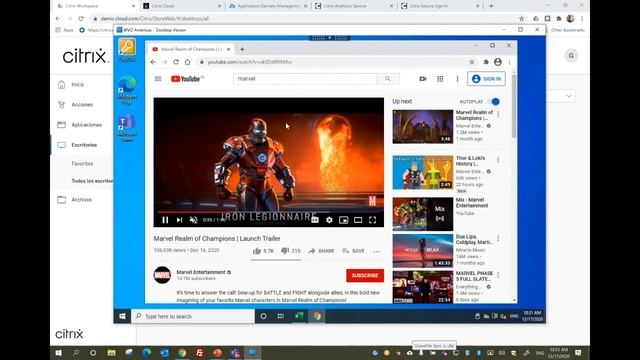Open Desktop Viewer toolbar handle
640x360 pixels.
tap(330, 38)
